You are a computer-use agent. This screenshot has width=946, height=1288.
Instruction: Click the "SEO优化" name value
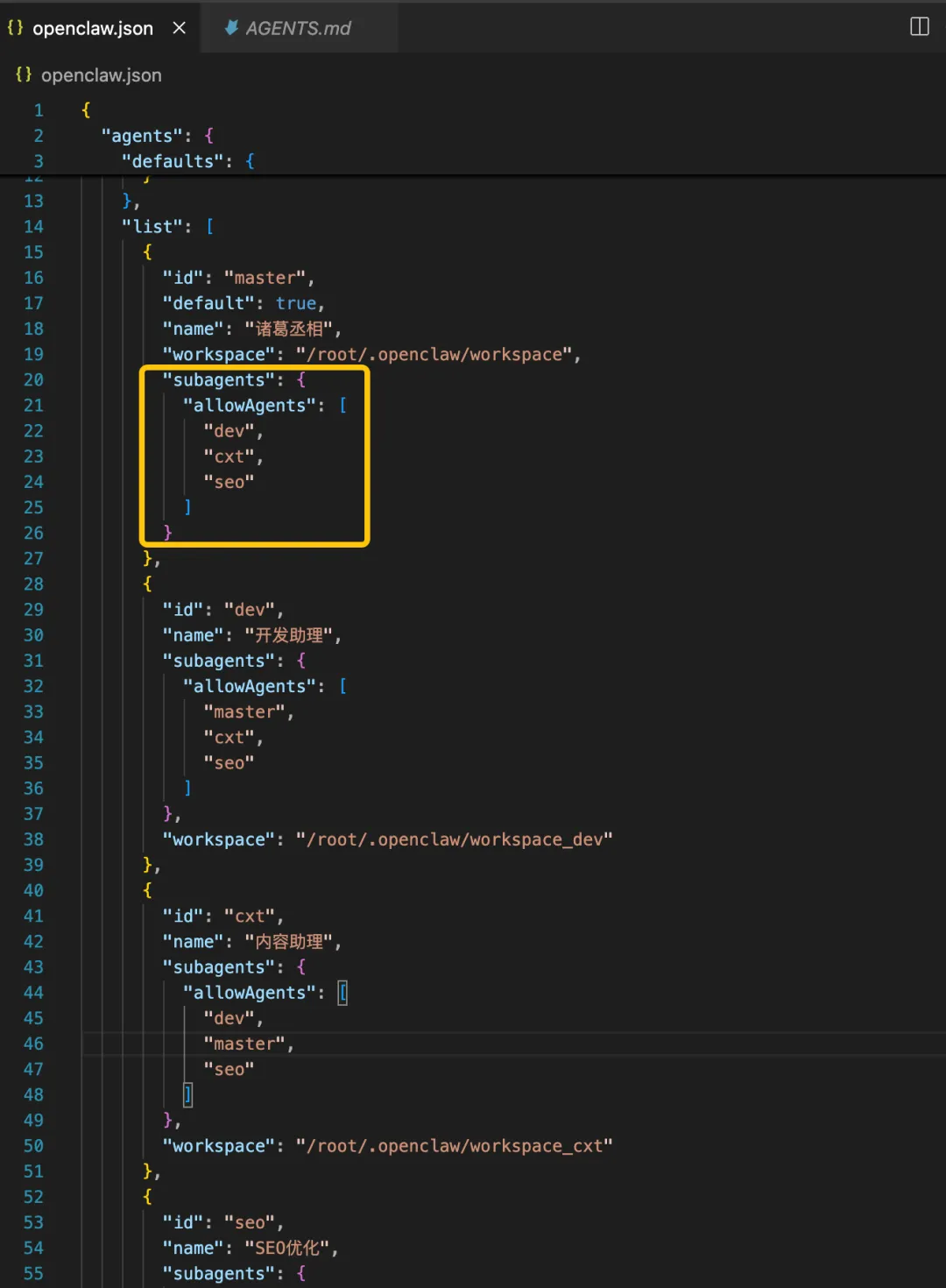coord(287,1248)
